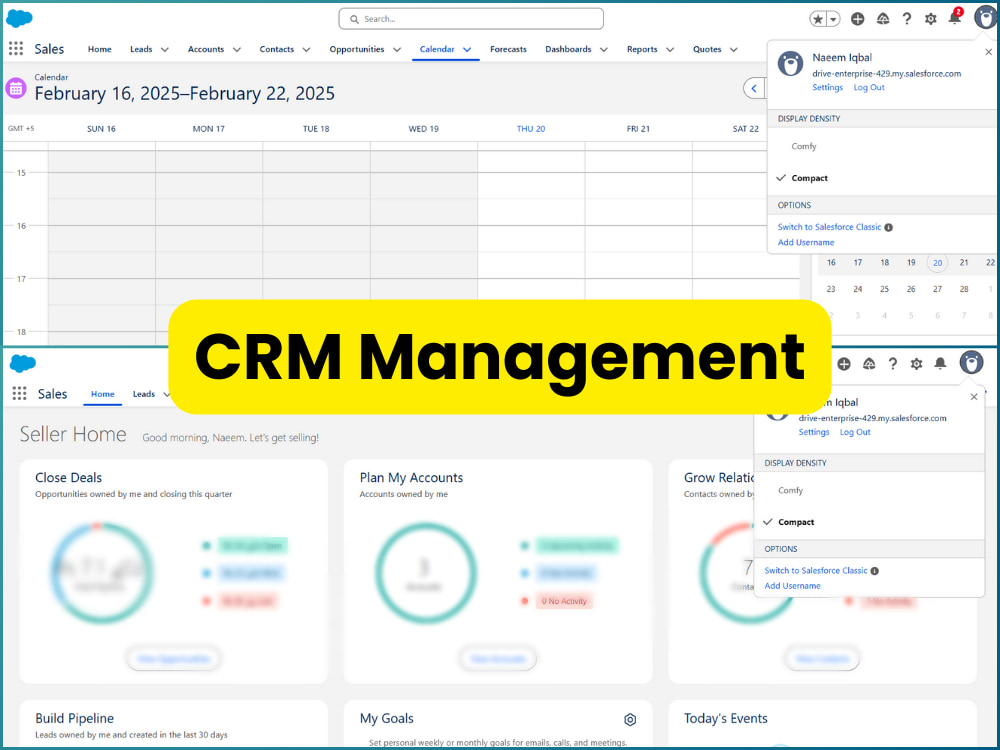The height and width of the screenshot is (750, 1000).
Task: Click Log Out link in Calendar window panel
Action: 869,87
